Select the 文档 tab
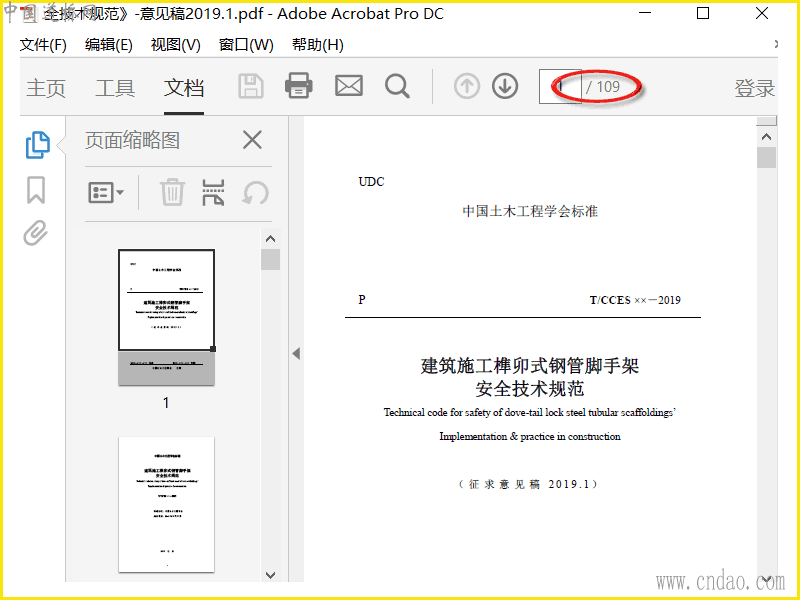 point(184,88)
